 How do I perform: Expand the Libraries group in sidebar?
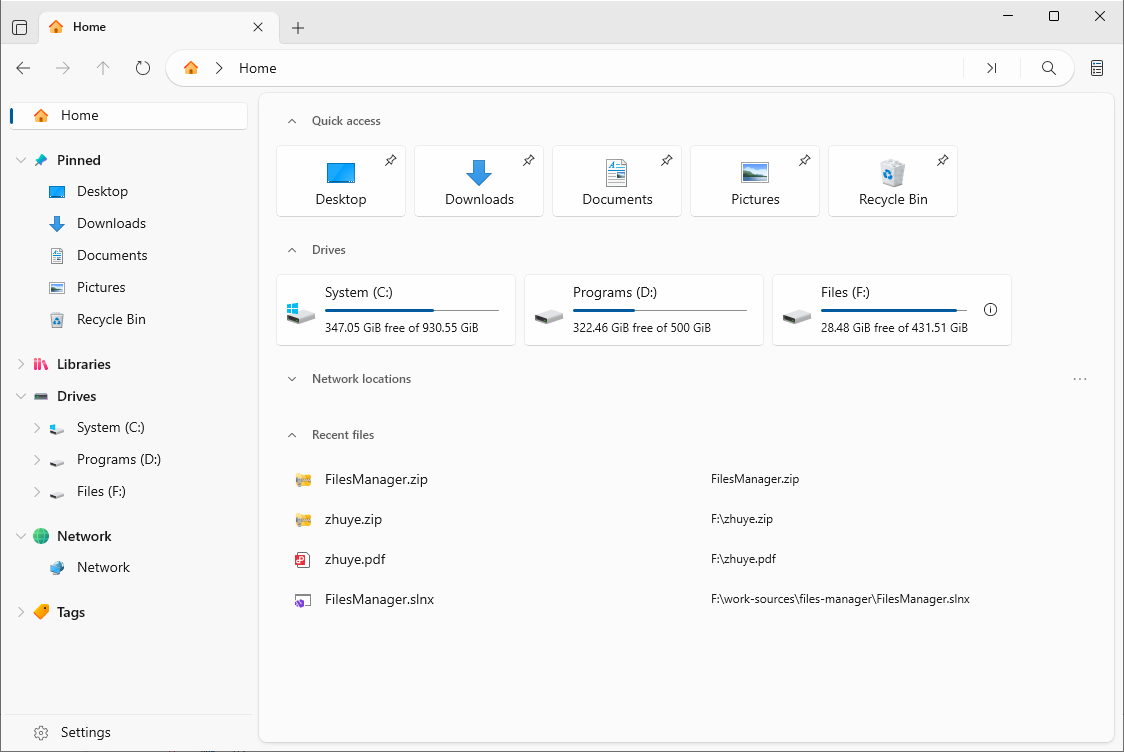click(x=21, y=364)
